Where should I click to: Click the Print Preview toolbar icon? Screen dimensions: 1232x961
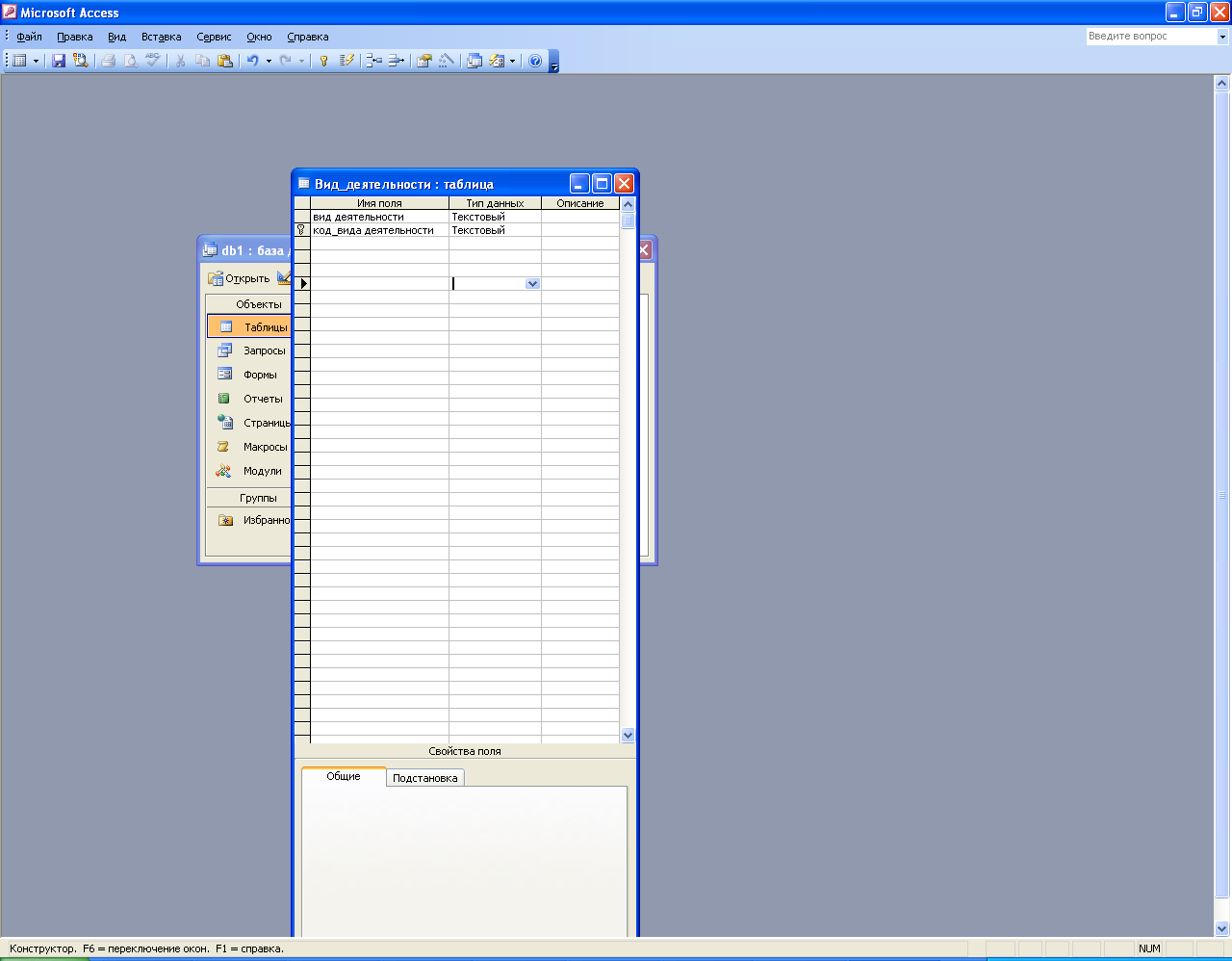(x=131, y=61)
